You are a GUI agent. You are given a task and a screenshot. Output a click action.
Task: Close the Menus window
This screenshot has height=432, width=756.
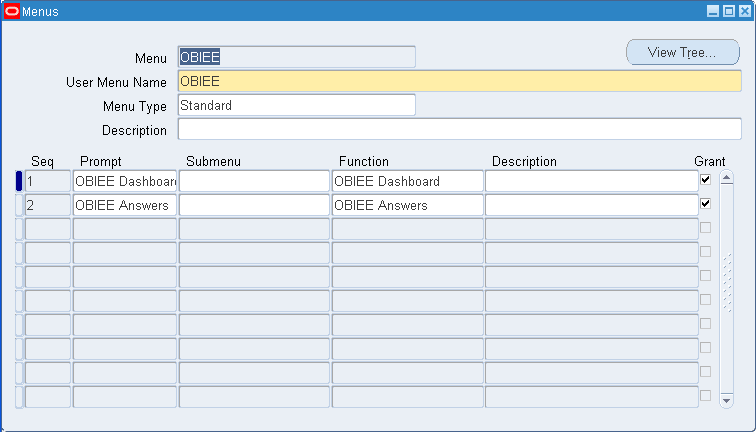(744, 11)
